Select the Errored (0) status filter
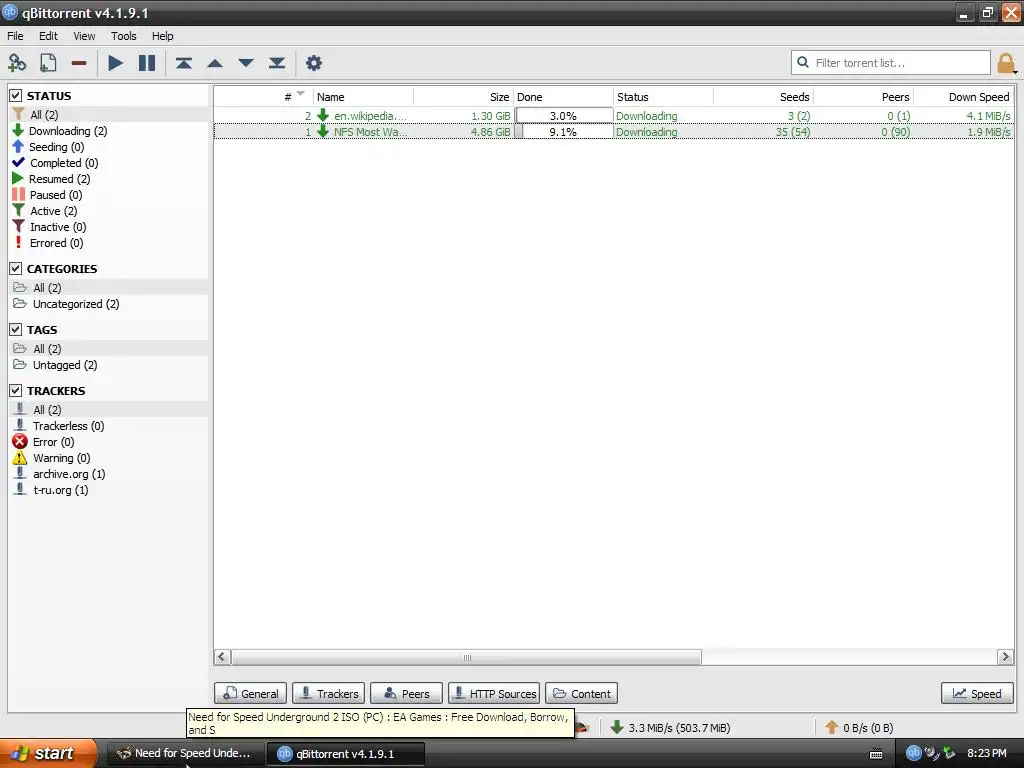Viewport: 1024px width, 768px height. 56,243
